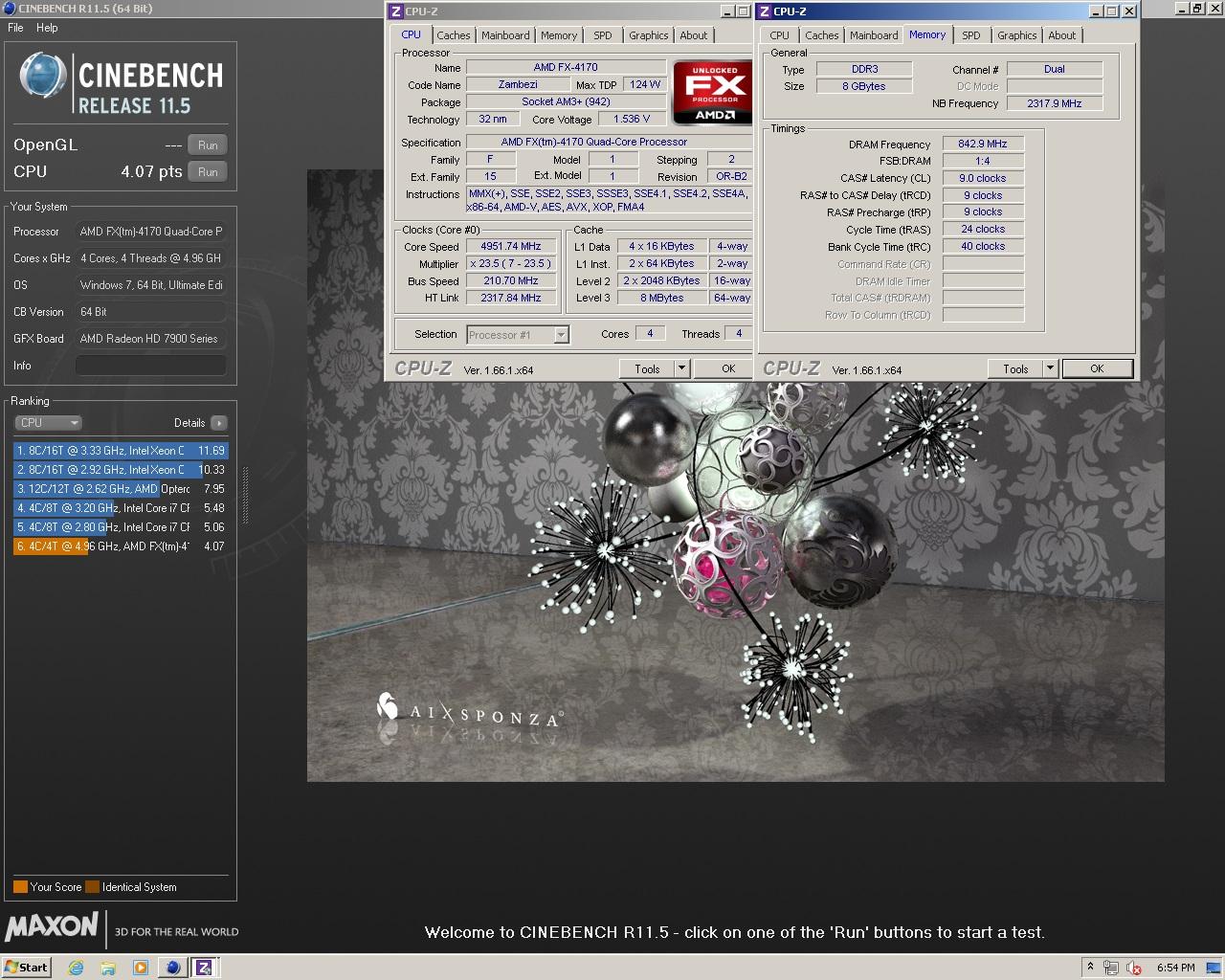Click the CPU-Z title bar icon of left window
The height and width of the screenshot is (980, 1225).
[x=396, y=11]
